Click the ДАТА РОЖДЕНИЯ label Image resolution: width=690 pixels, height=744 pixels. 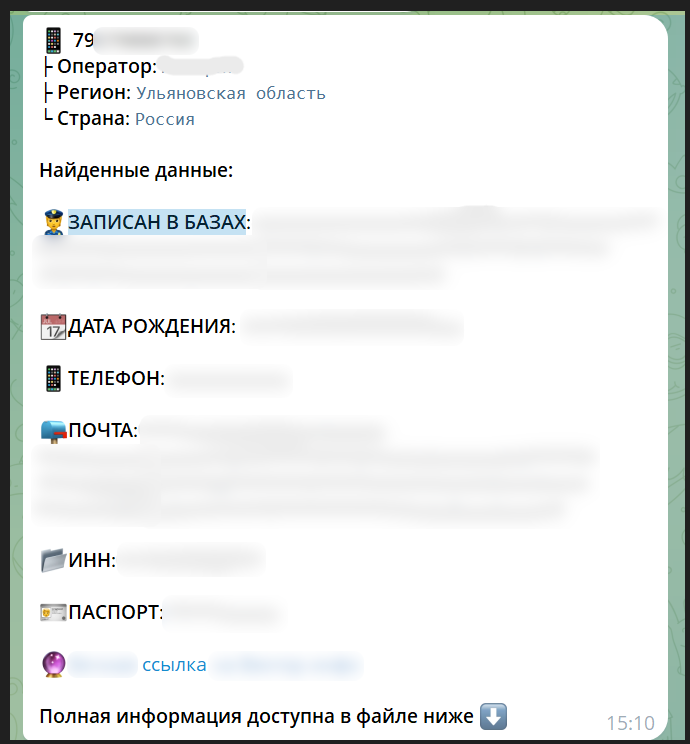[x=152, y=326]
